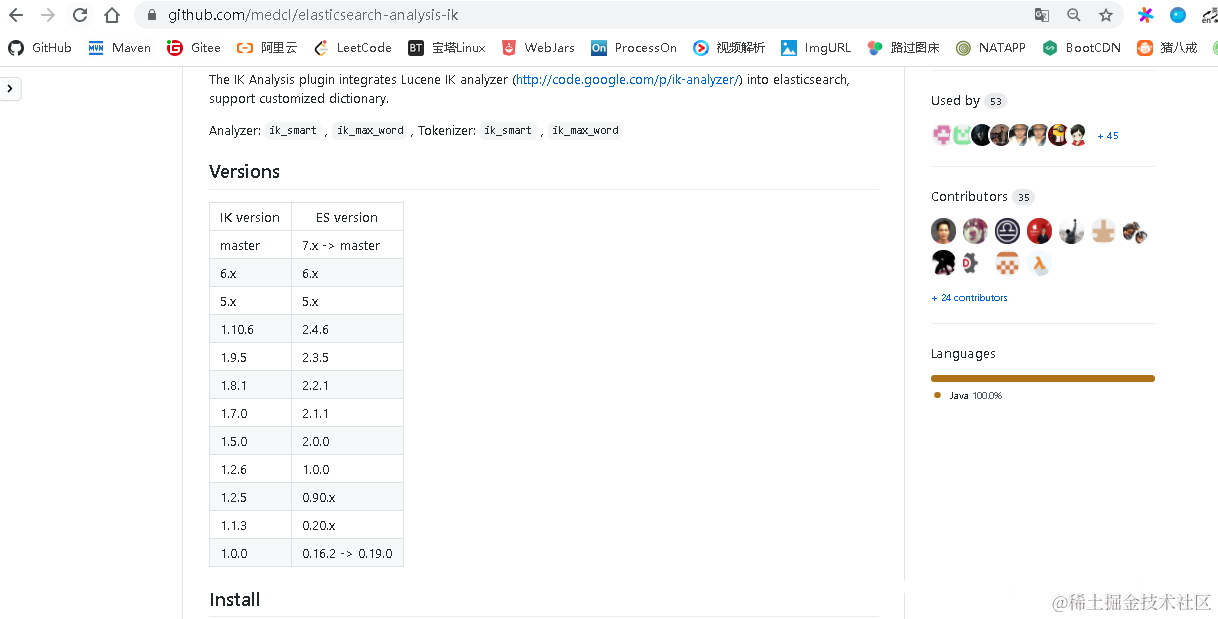The image size is (1218, 619).
Task: Click the padlock site info icon
Action: [x=152, y=15]
